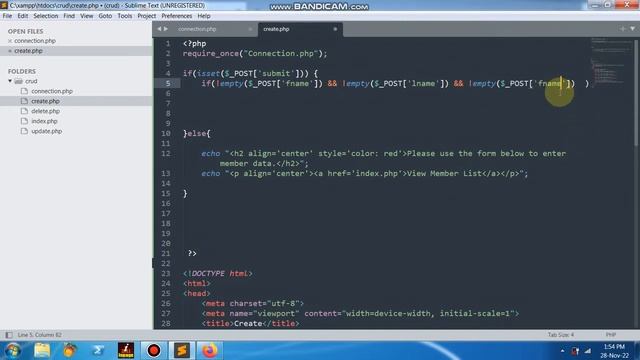Open the tab list dropdown arrow
Screen dimensions: 640x360
click(x=632, y=29)
